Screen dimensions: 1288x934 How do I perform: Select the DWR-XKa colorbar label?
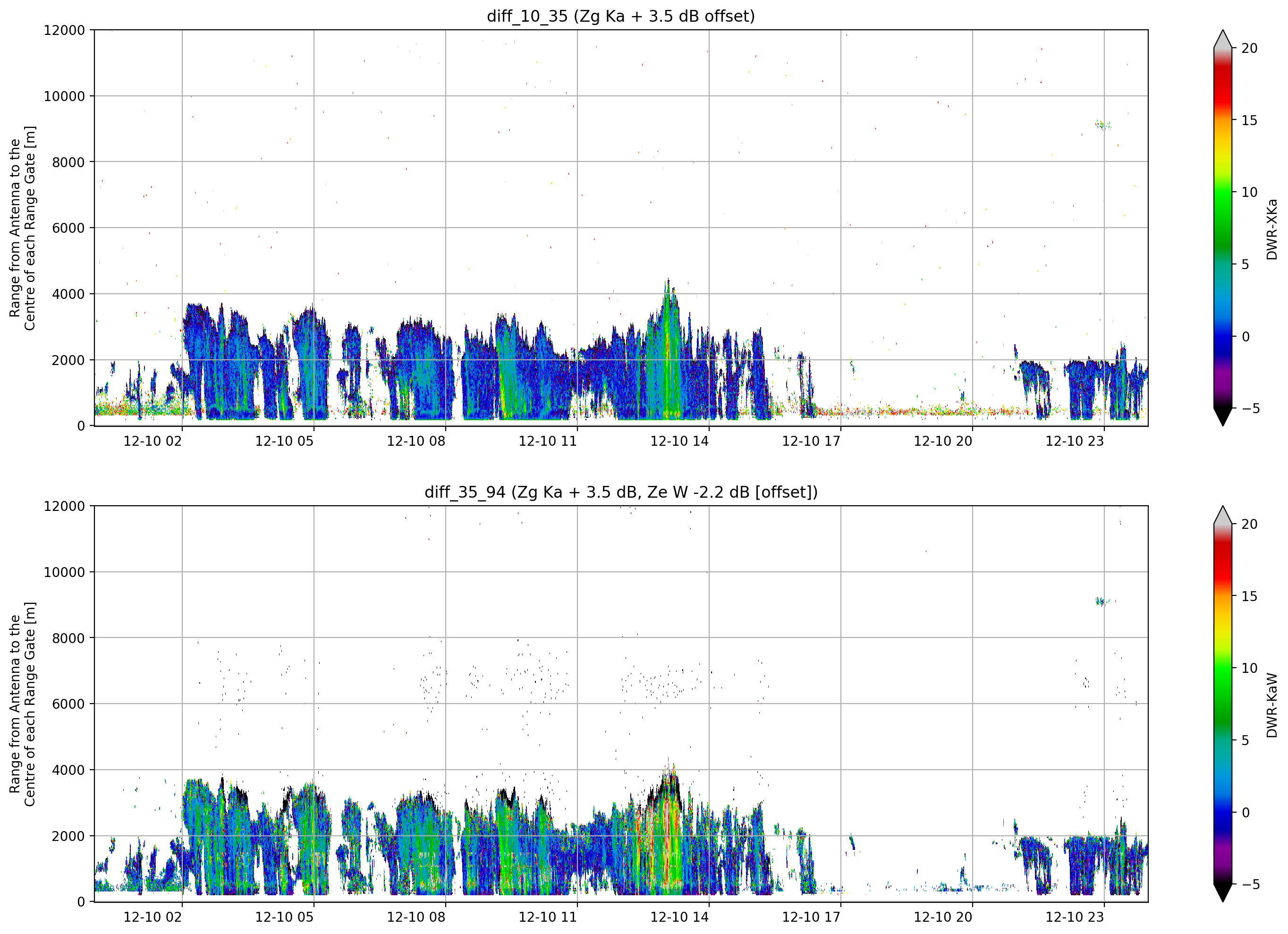pos(1271,229)
